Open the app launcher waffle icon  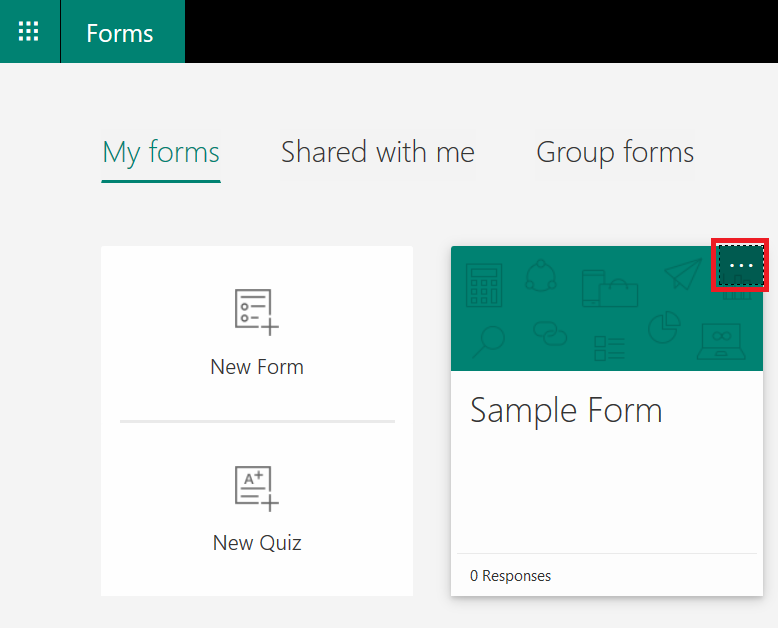(29, 31)
